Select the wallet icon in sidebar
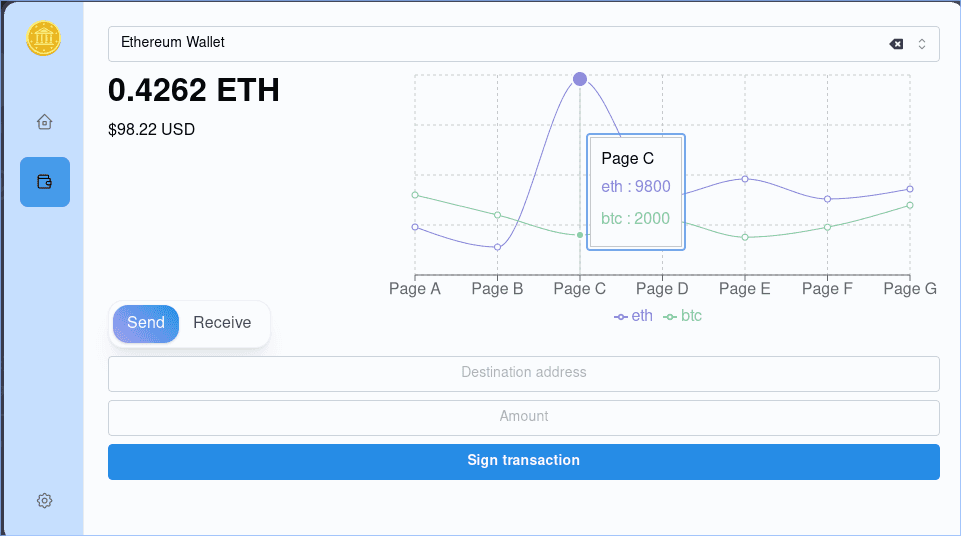This screenshot has height=536, width=961. (44, 182)
